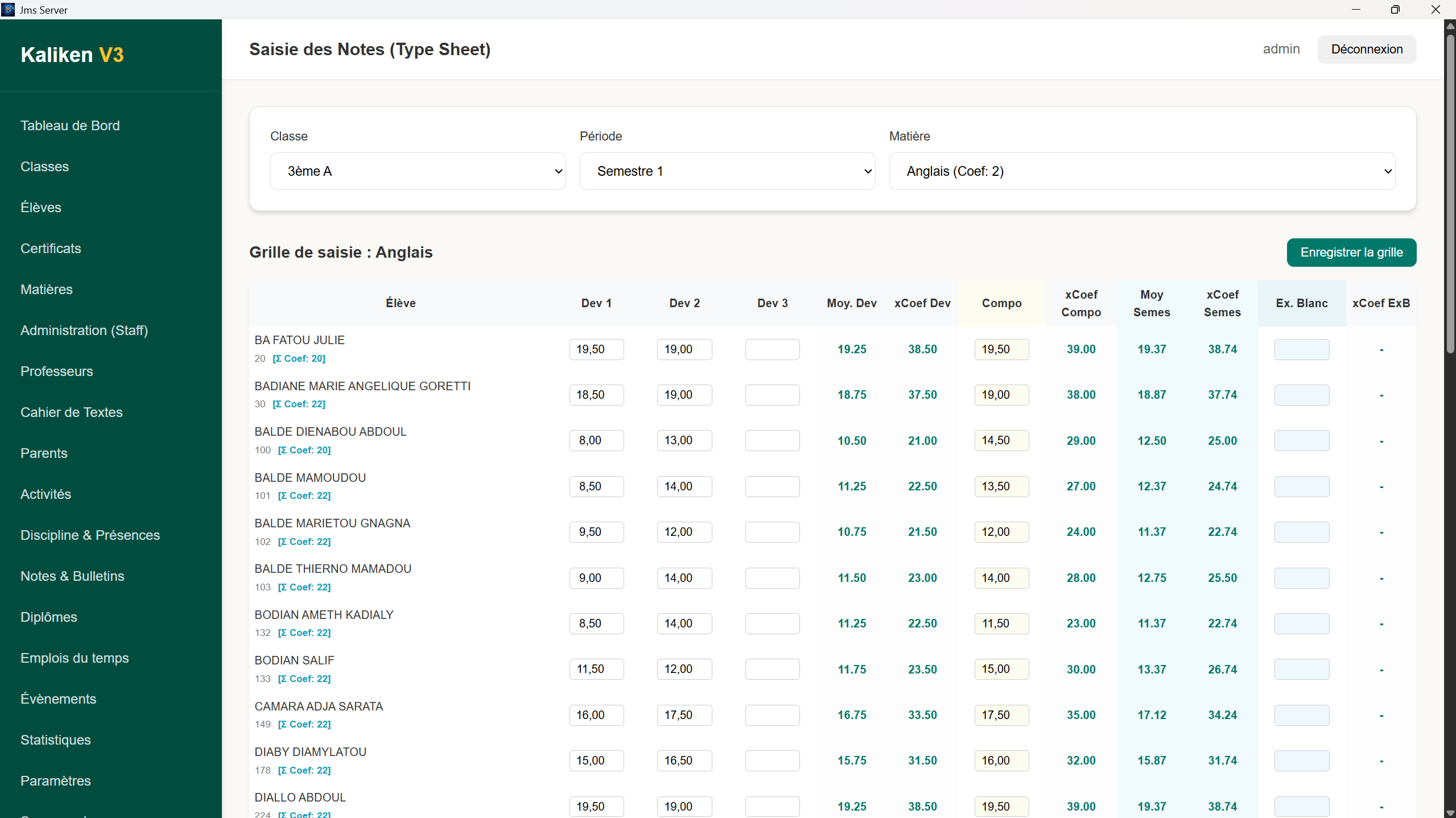Click Dev 3 field for BA FATOU JULIE
This screenshot has height=818, width=1456.
point(772,349)
